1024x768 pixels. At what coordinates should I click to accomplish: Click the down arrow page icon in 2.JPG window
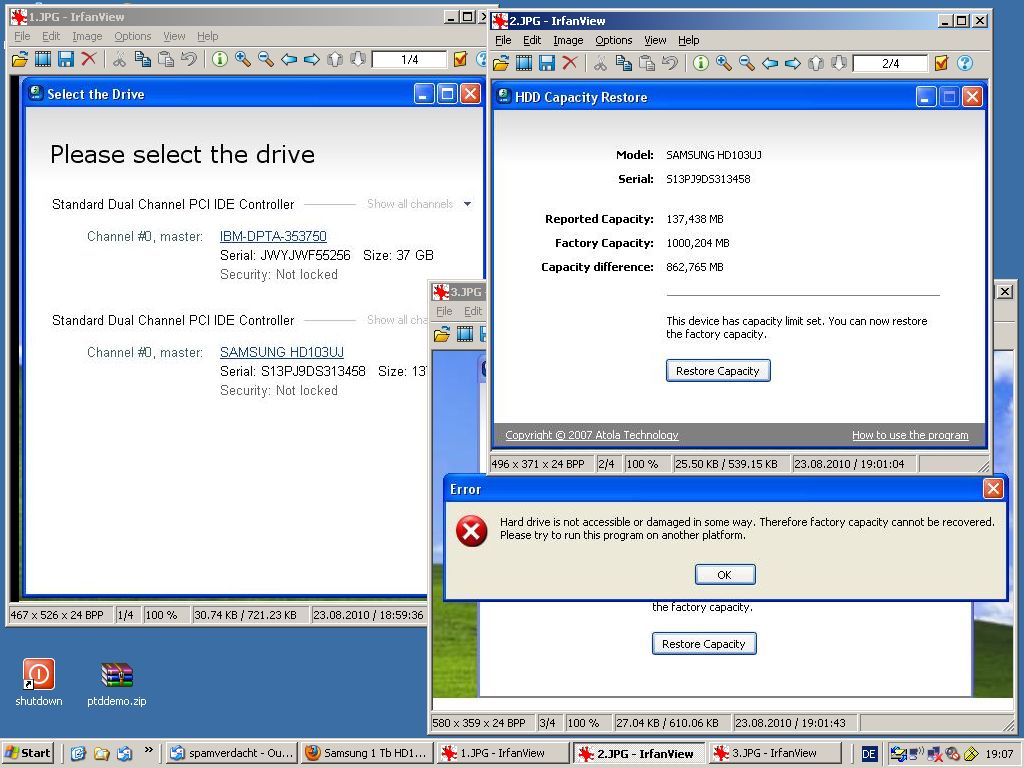point(839,63)
